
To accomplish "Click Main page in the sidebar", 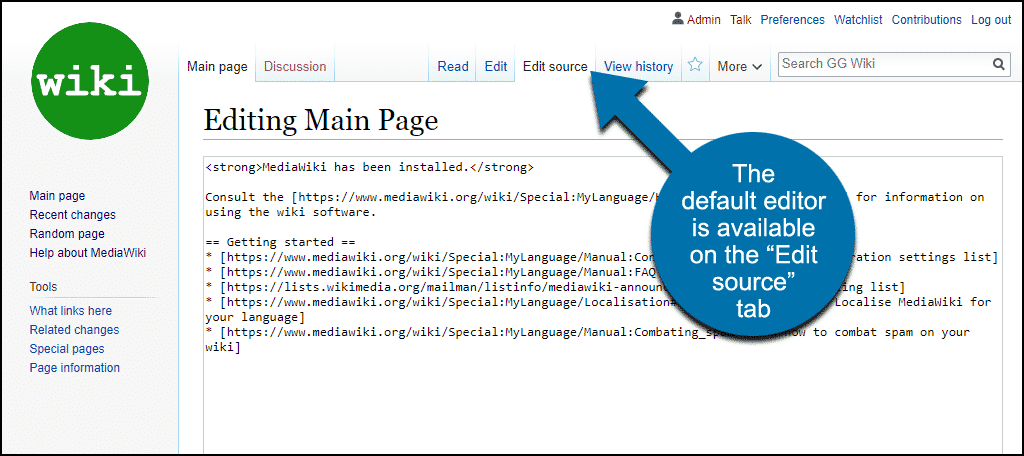I will 57,196.
